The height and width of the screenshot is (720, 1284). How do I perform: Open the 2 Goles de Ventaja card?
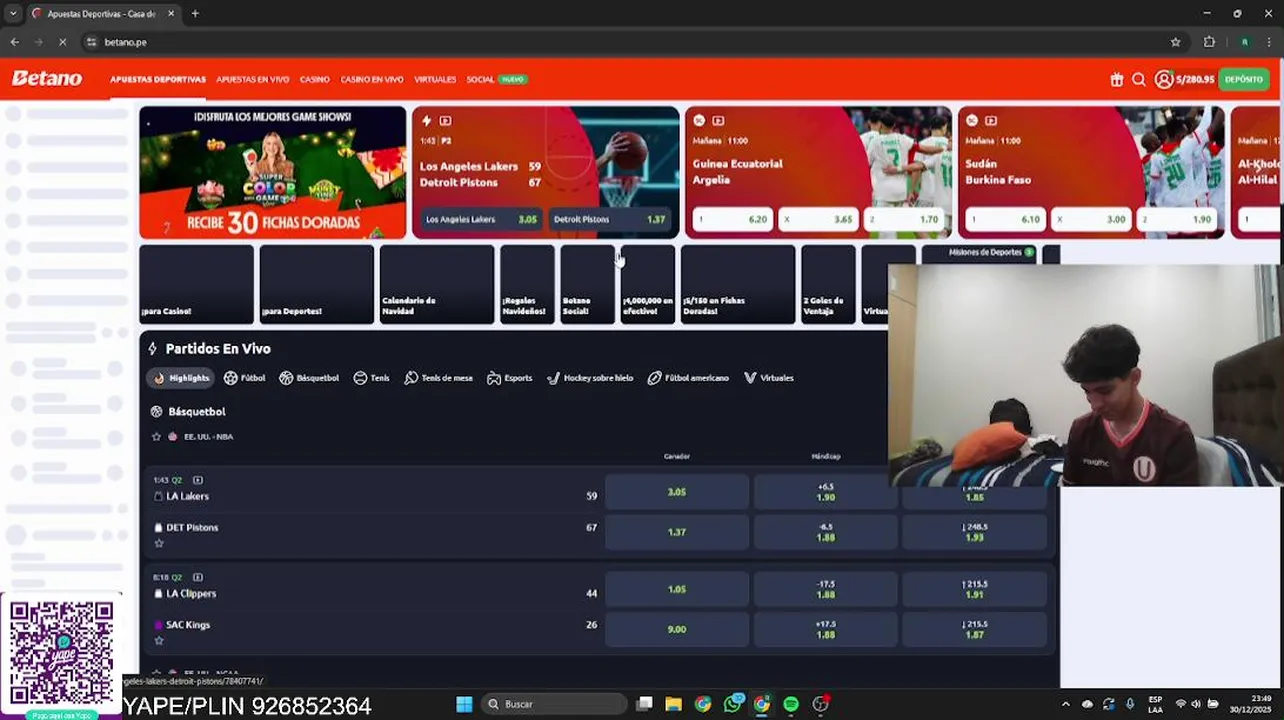pos(828,284)
